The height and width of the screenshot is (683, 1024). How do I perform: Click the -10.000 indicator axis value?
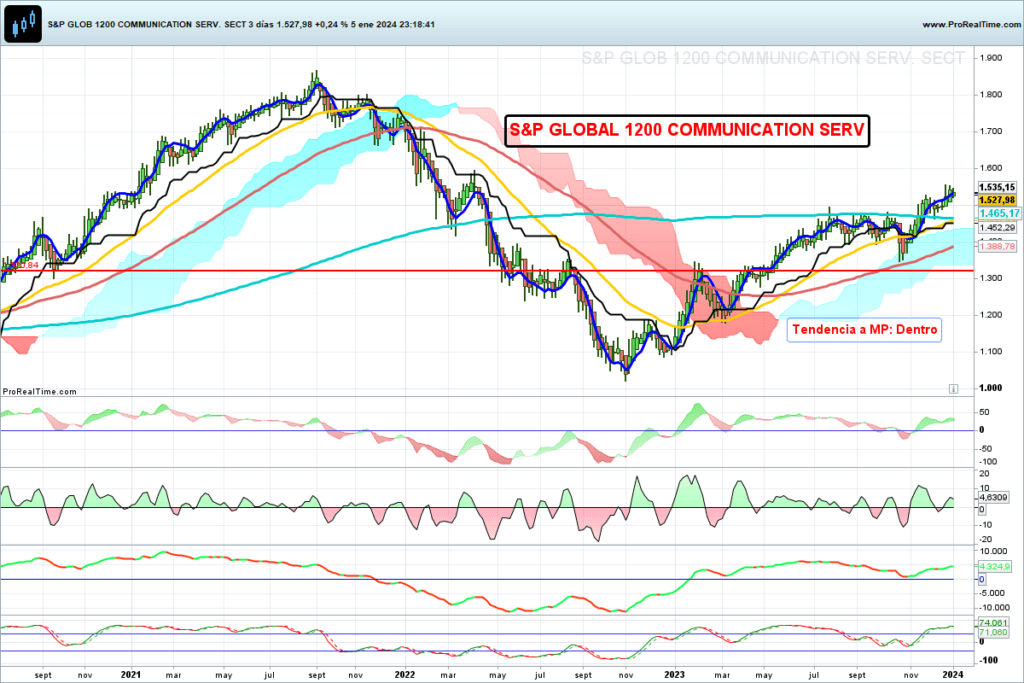pyautogui.click(x=994, y=607)
